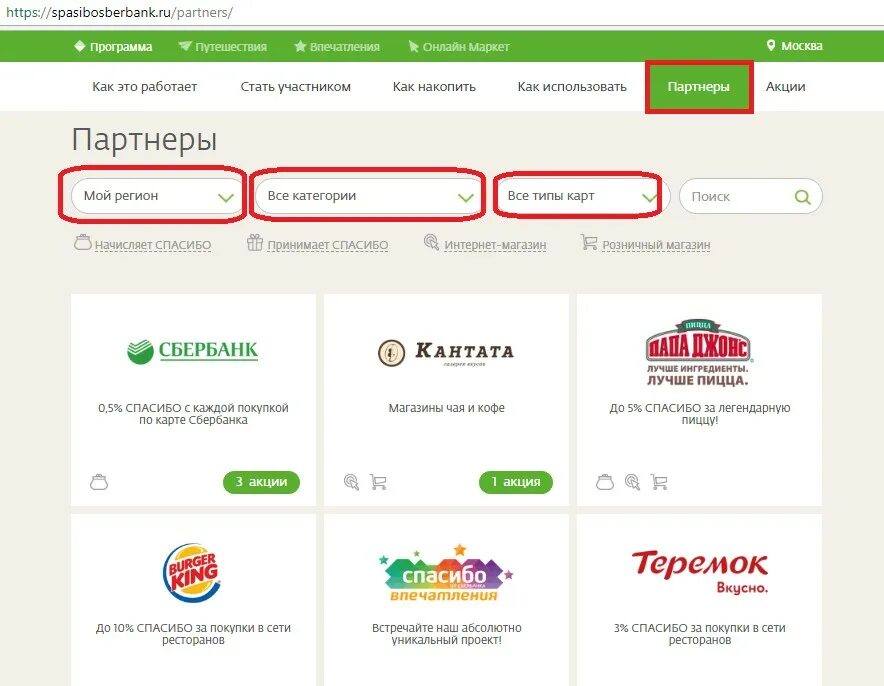Click the Спасибо Впечатления logo
The height and width of the screenshot is (686, 884).
click(x=446, y=573)
